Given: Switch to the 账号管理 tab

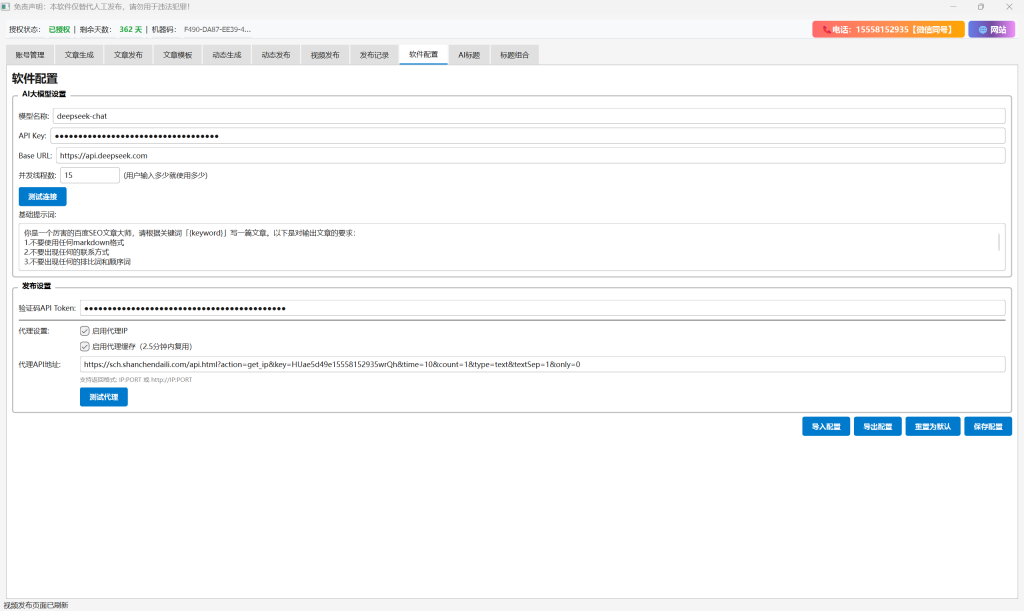Looking at the screenshot, I should point(30,55).
